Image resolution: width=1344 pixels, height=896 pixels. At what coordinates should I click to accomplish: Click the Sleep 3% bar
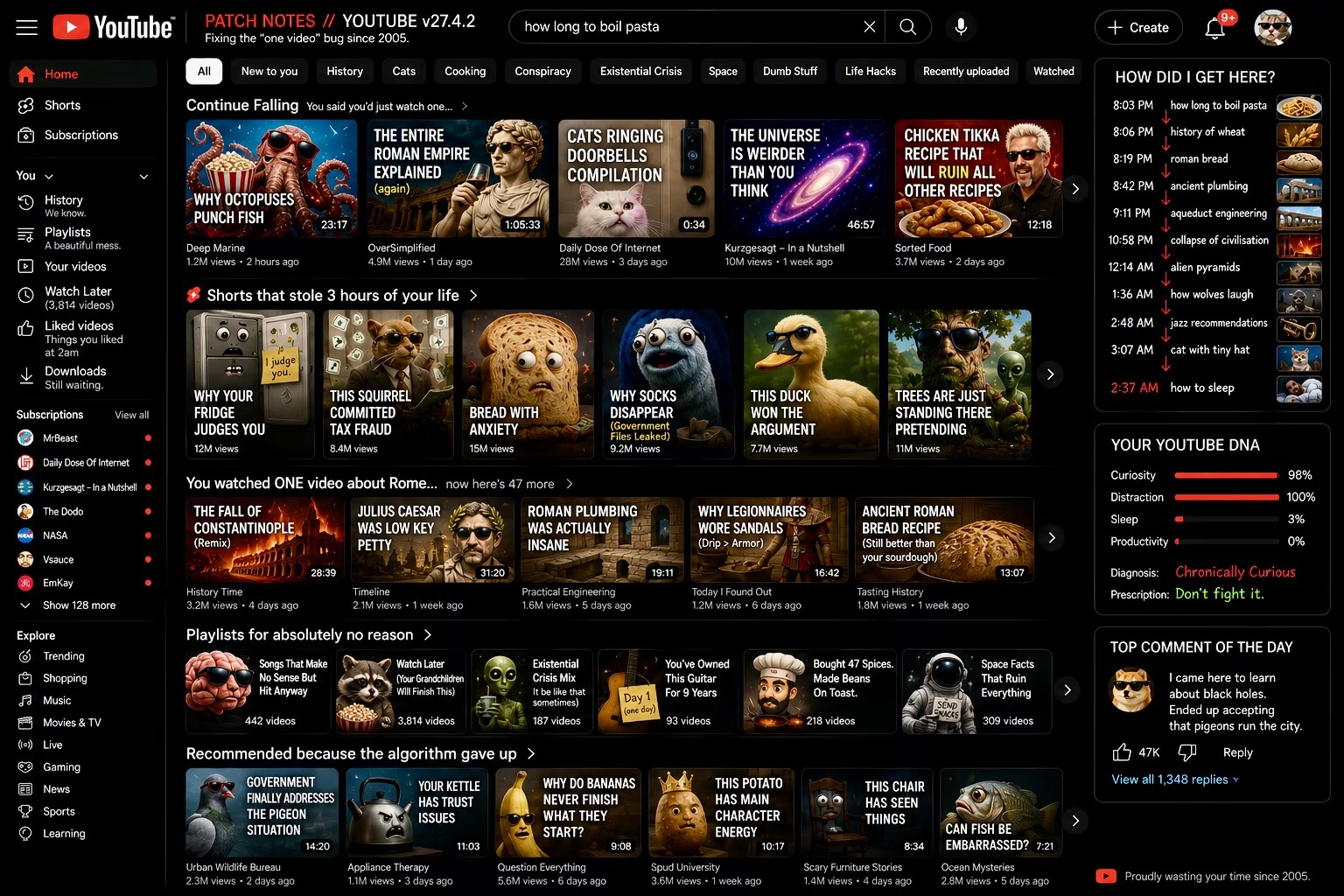[x=1226, y=519]
